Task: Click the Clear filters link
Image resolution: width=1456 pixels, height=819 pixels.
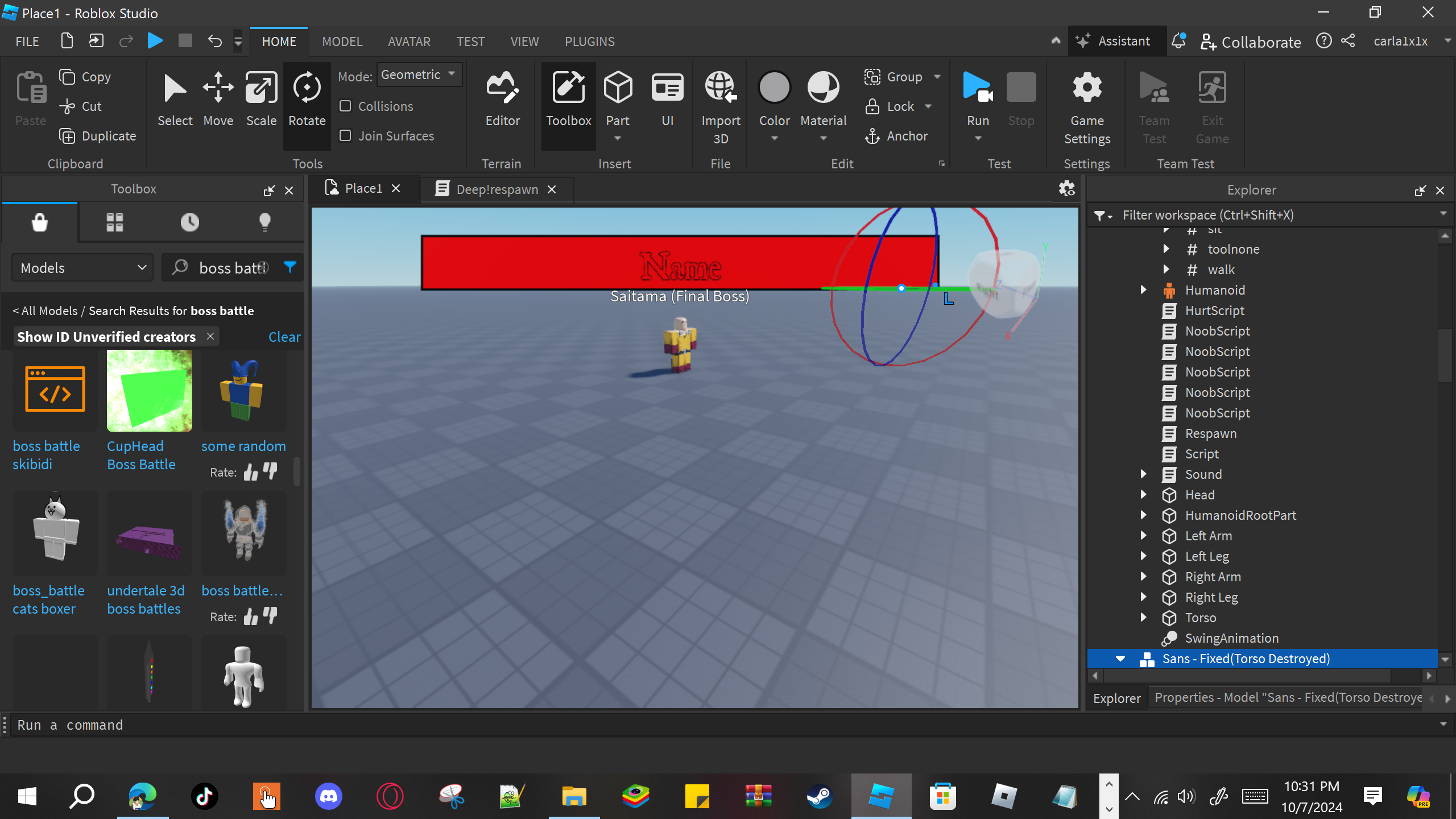Action: [284, 337]
